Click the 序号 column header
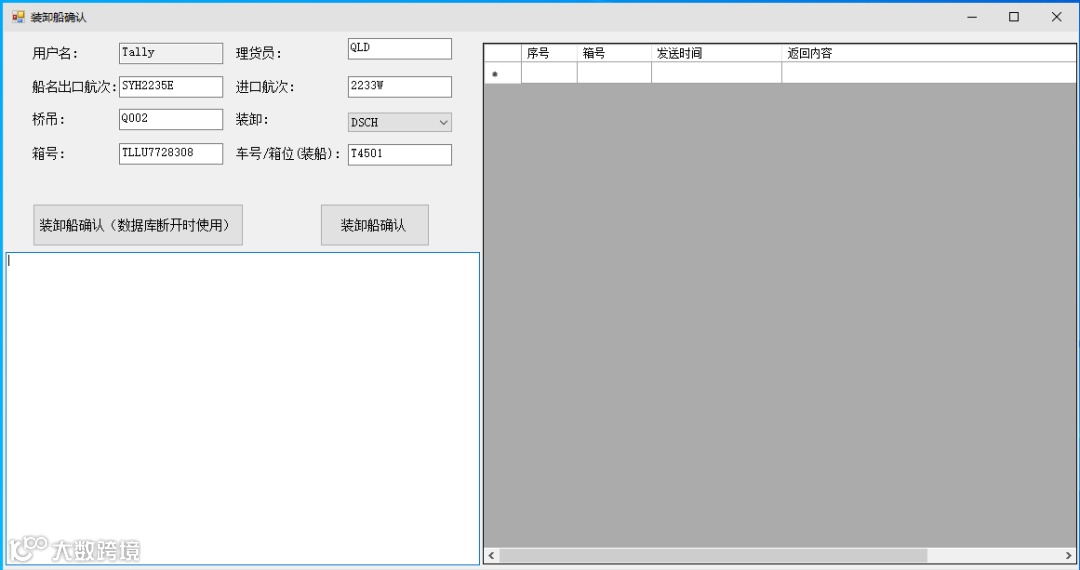The height and width of the screenshot is (570, 1080). 549,53
